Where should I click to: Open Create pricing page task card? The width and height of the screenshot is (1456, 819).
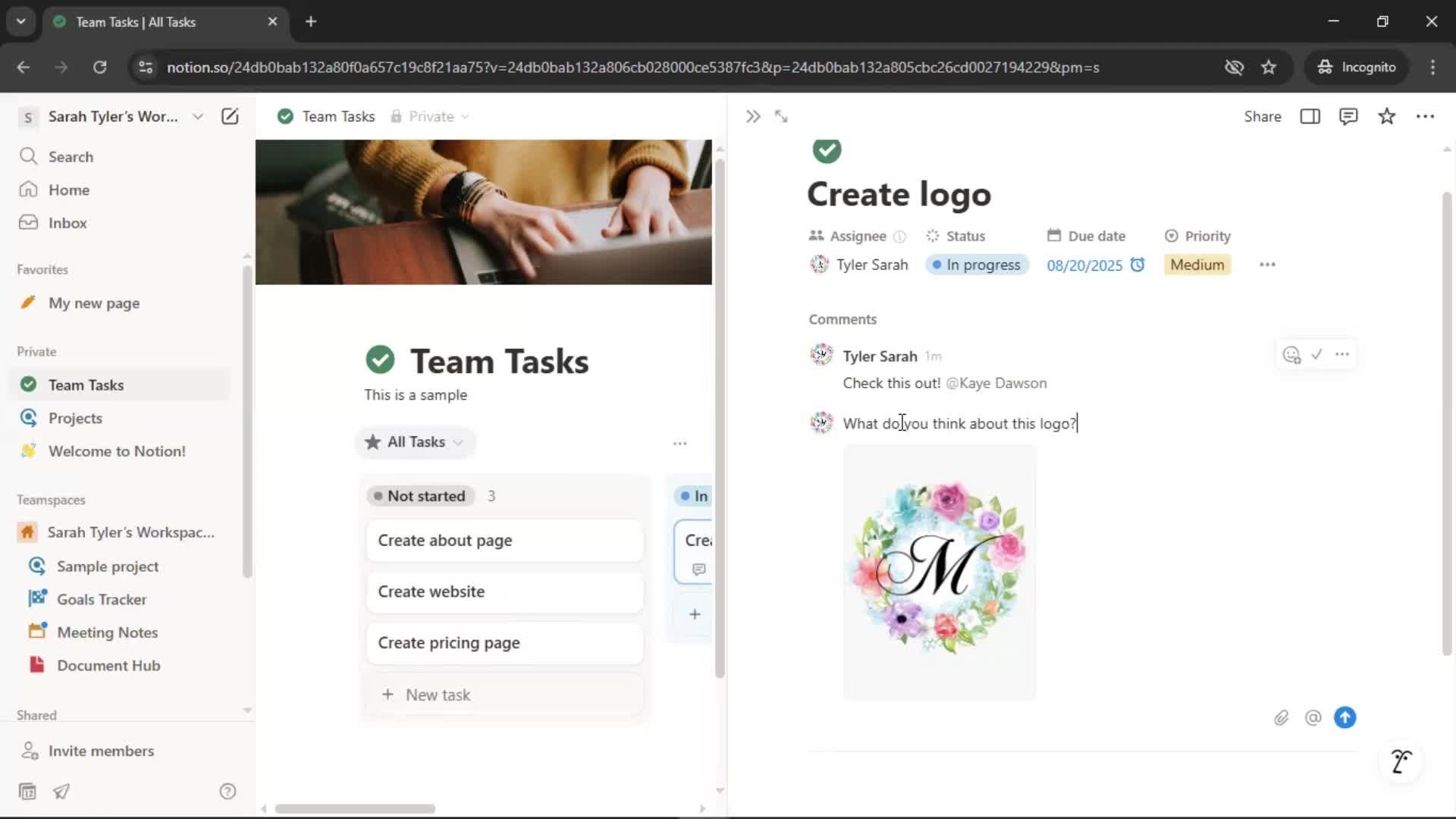click(505, 643)
